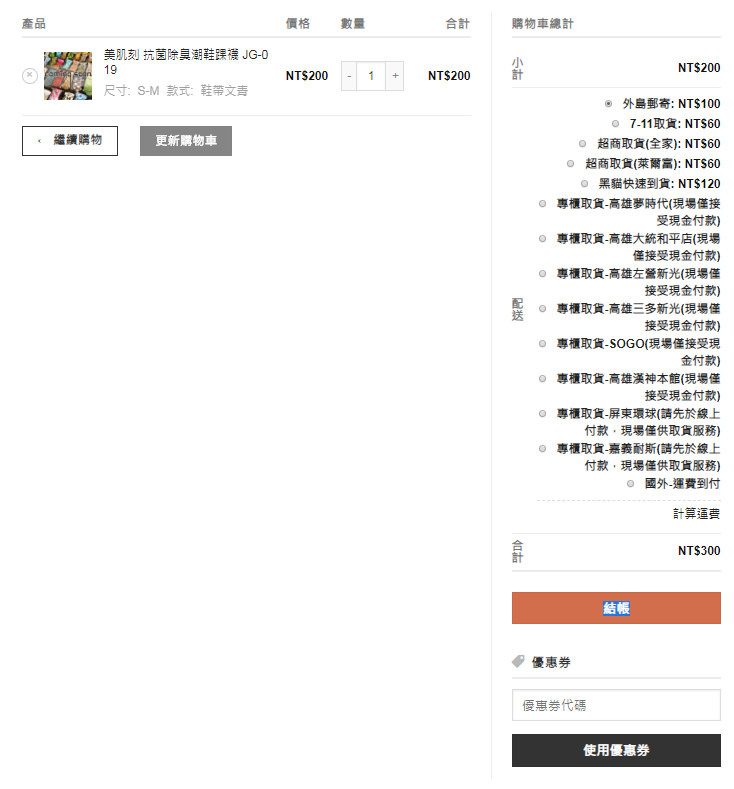Click the quantity number field
This screenshot has height=789, width=734.
click(372, 76)
